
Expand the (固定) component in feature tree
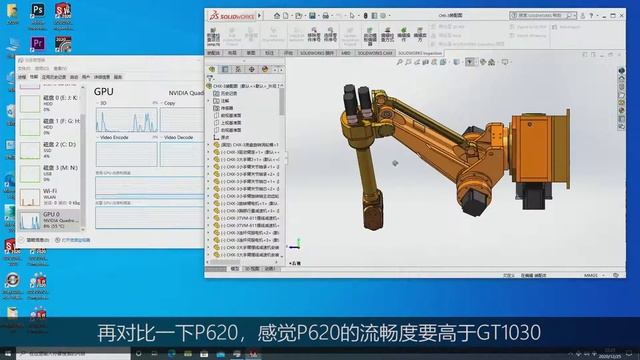(x=209, y=145)
